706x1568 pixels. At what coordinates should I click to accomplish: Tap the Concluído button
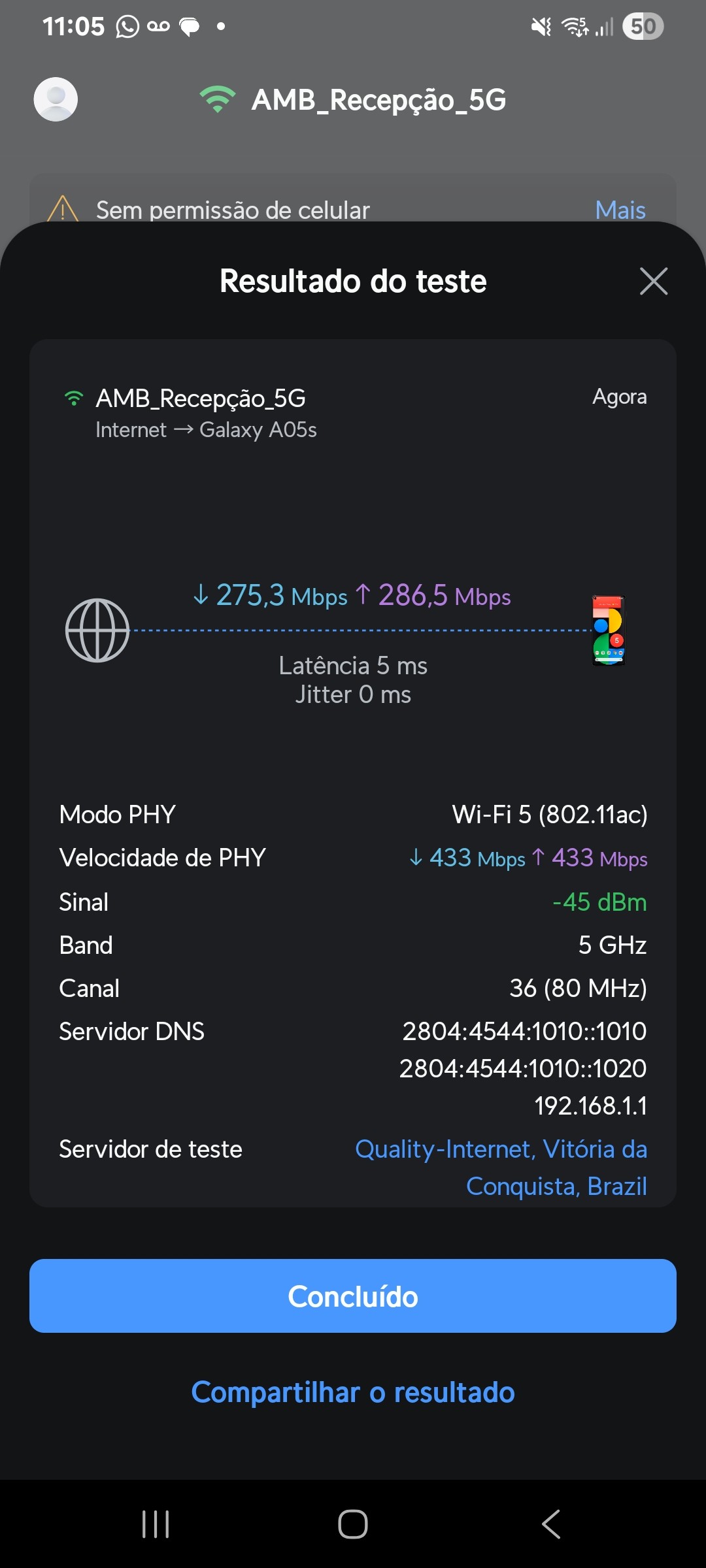353,1296
